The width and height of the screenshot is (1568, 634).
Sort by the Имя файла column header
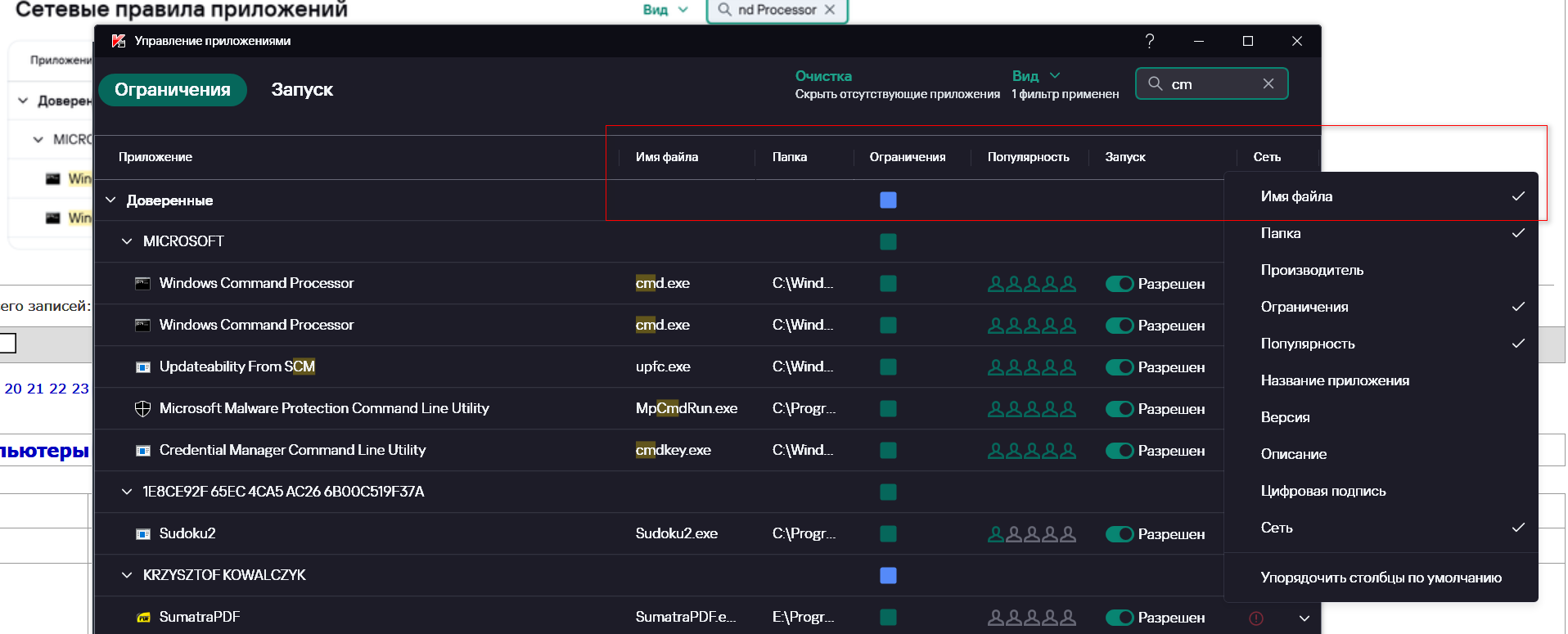(x=667, y=157)
